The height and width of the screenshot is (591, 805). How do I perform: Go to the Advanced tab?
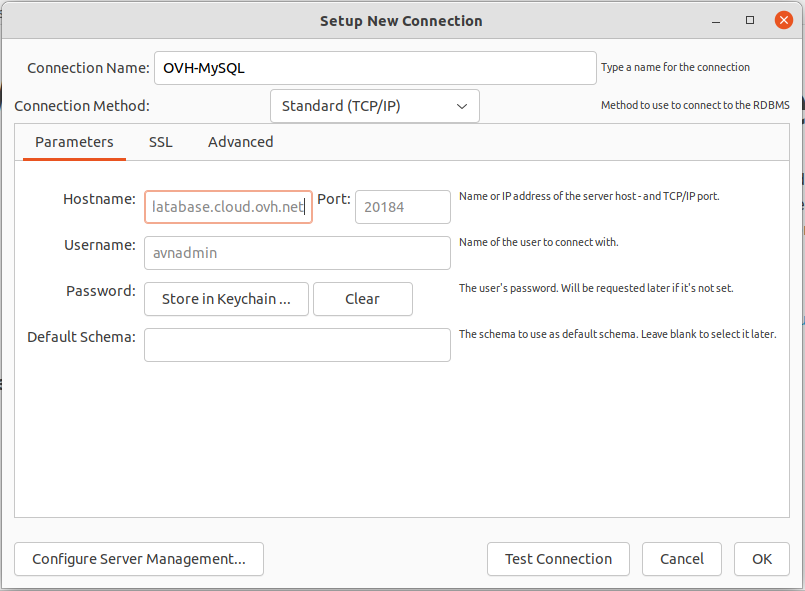240,142
